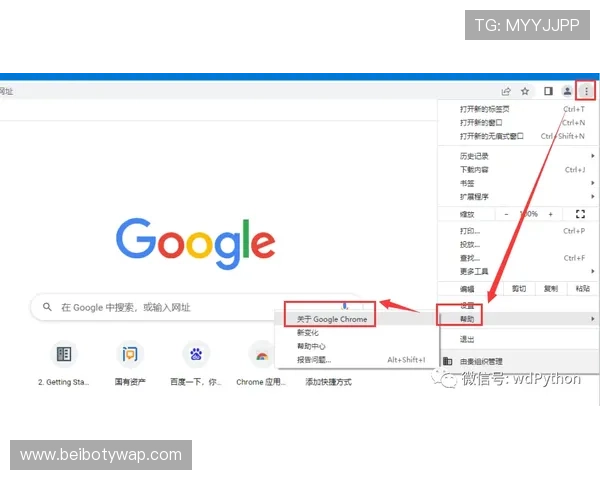Enter fullscreen with the zoom fullscreen icon
Viewport: 600px width, 480px height.
tap(580, 214)
